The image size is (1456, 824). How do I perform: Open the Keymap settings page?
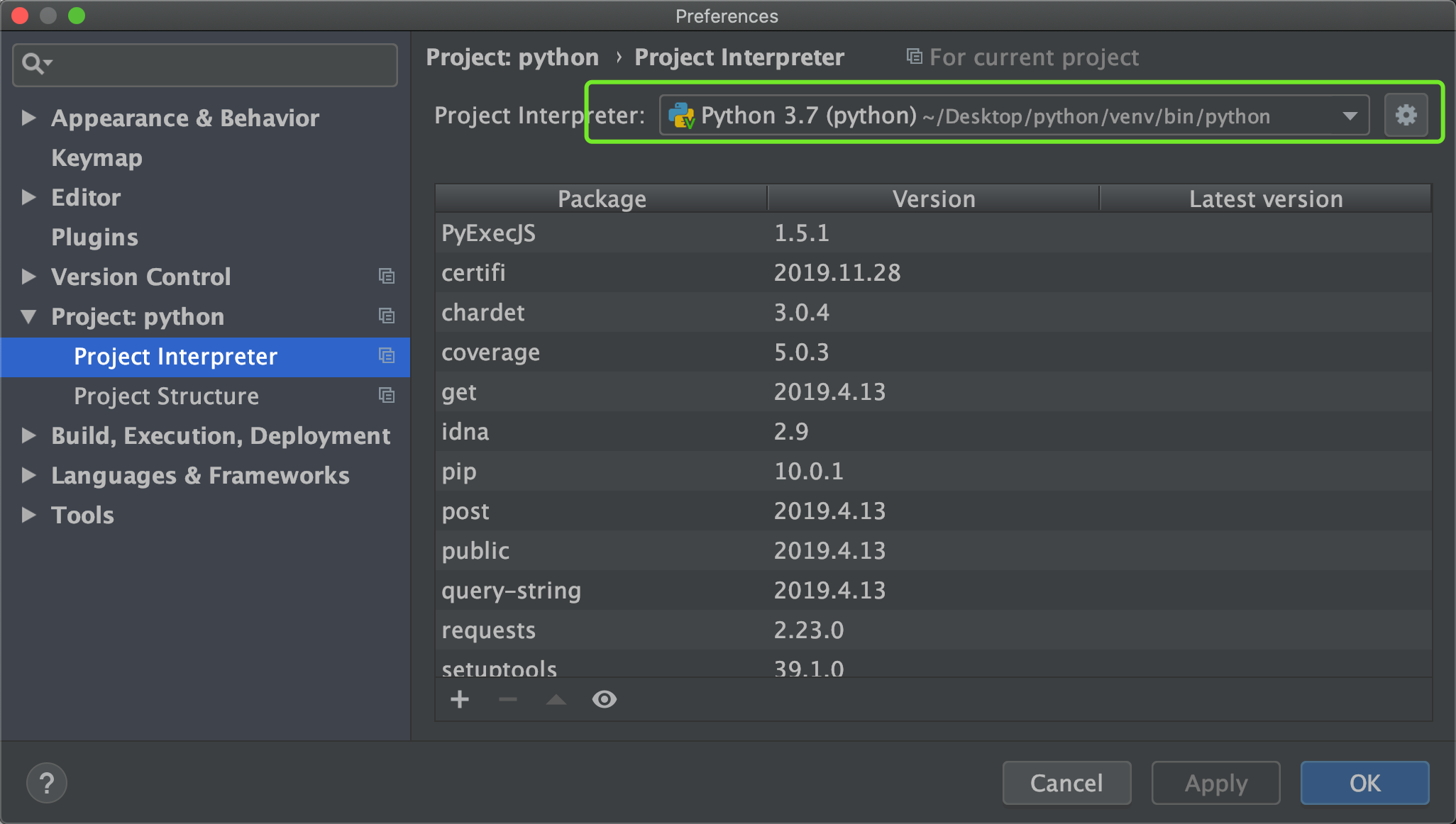pyautogui.click(x=96, y=157)
